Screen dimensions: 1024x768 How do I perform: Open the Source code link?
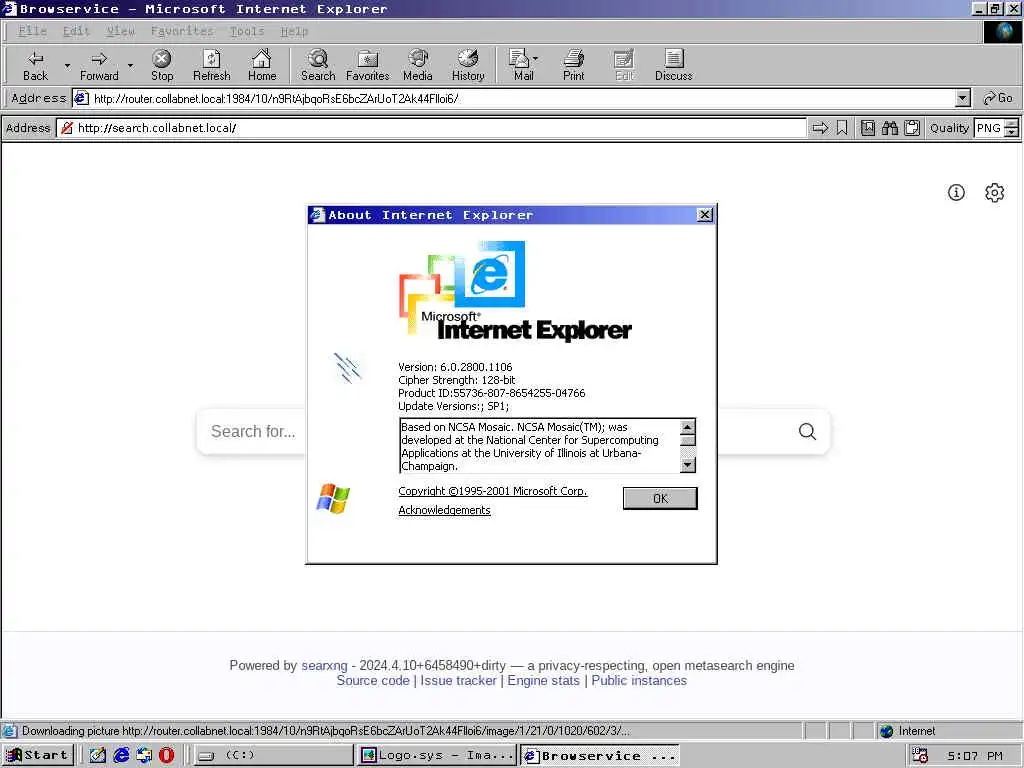(373, 680)
